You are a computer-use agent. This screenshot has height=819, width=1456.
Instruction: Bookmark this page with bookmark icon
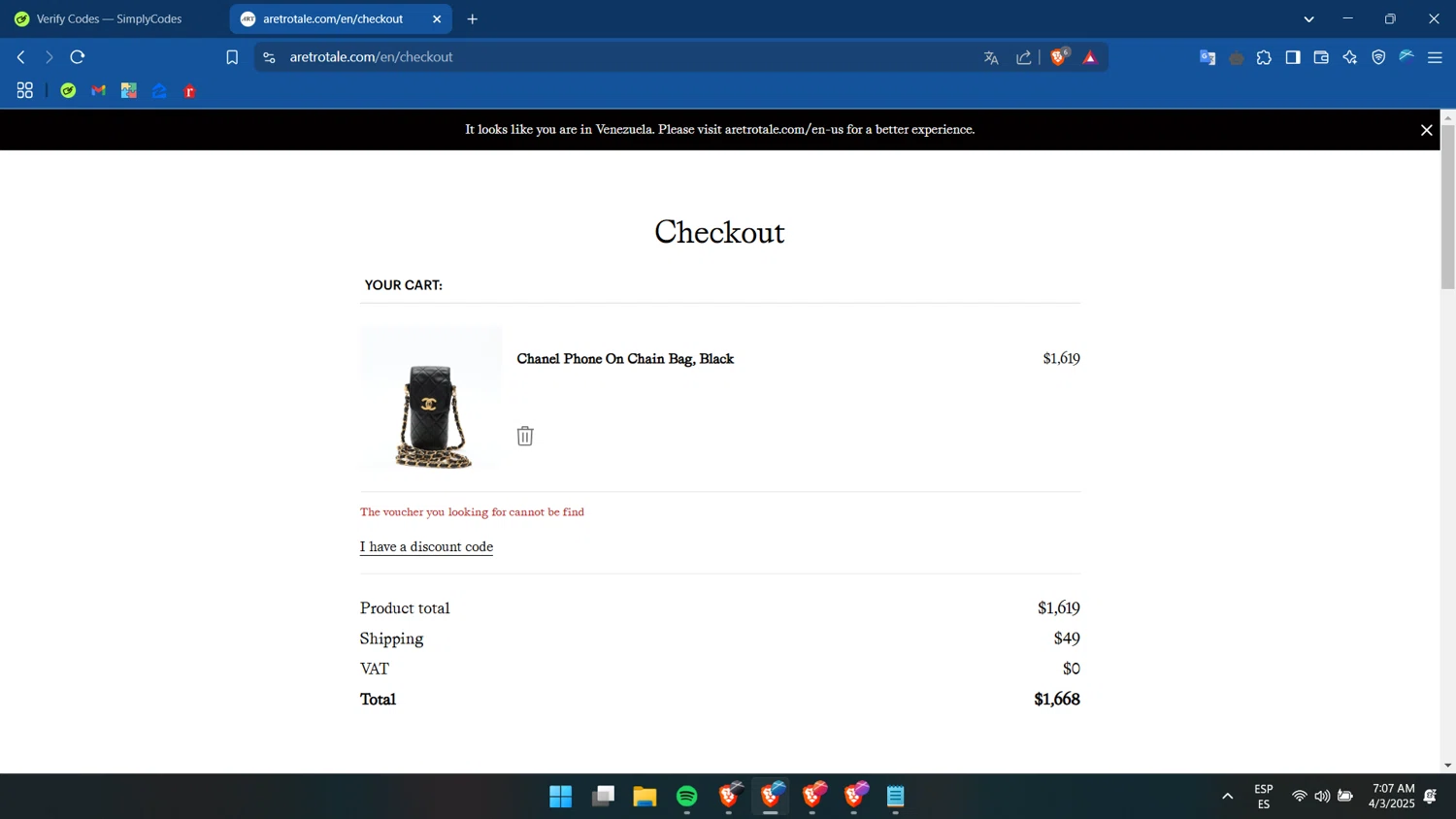tap(232, 58)
